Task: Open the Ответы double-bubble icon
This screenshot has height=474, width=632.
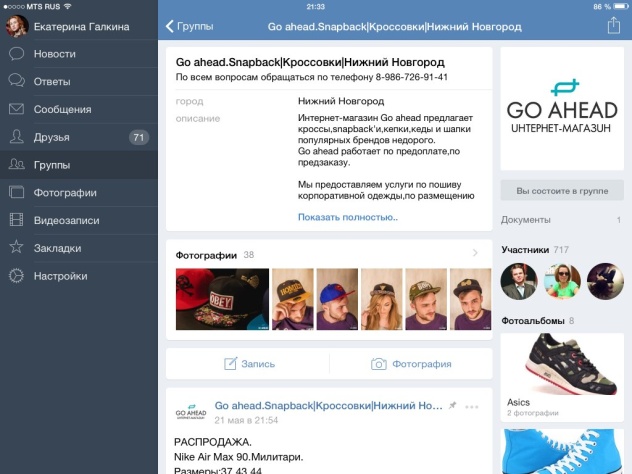Action: 17,81
